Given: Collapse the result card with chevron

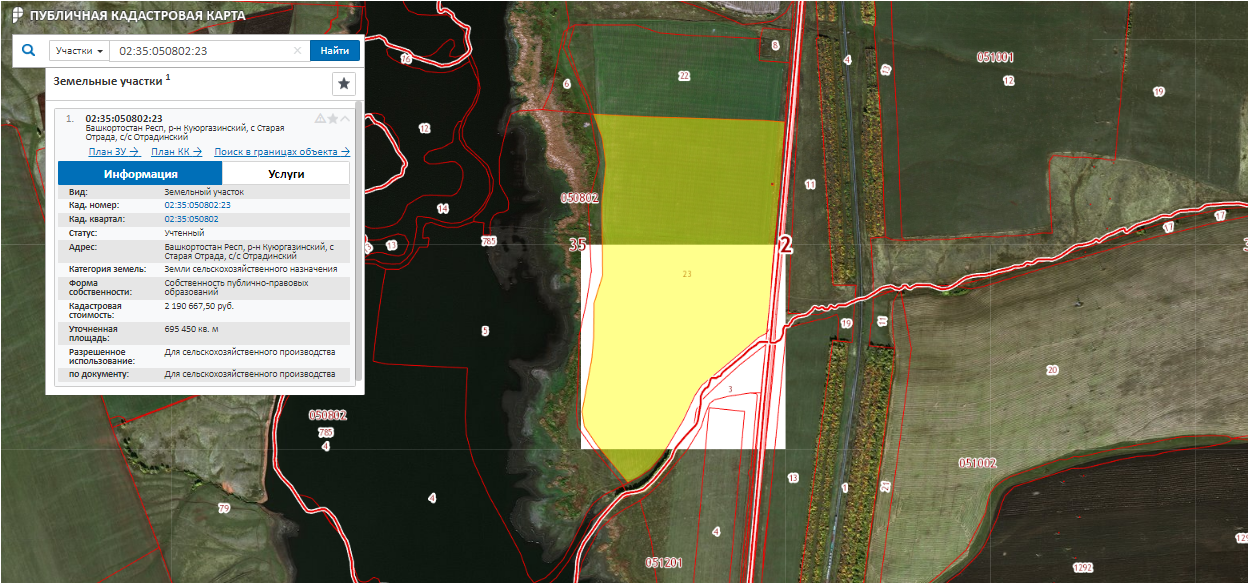Looking at the screenshot, I should [346, 118].
